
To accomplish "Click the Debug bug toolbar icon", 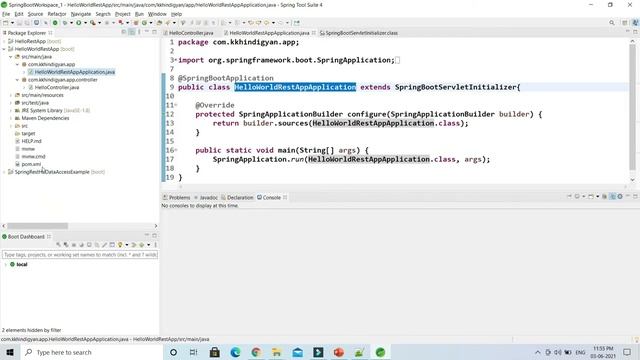I will click(x=64, y=23).
